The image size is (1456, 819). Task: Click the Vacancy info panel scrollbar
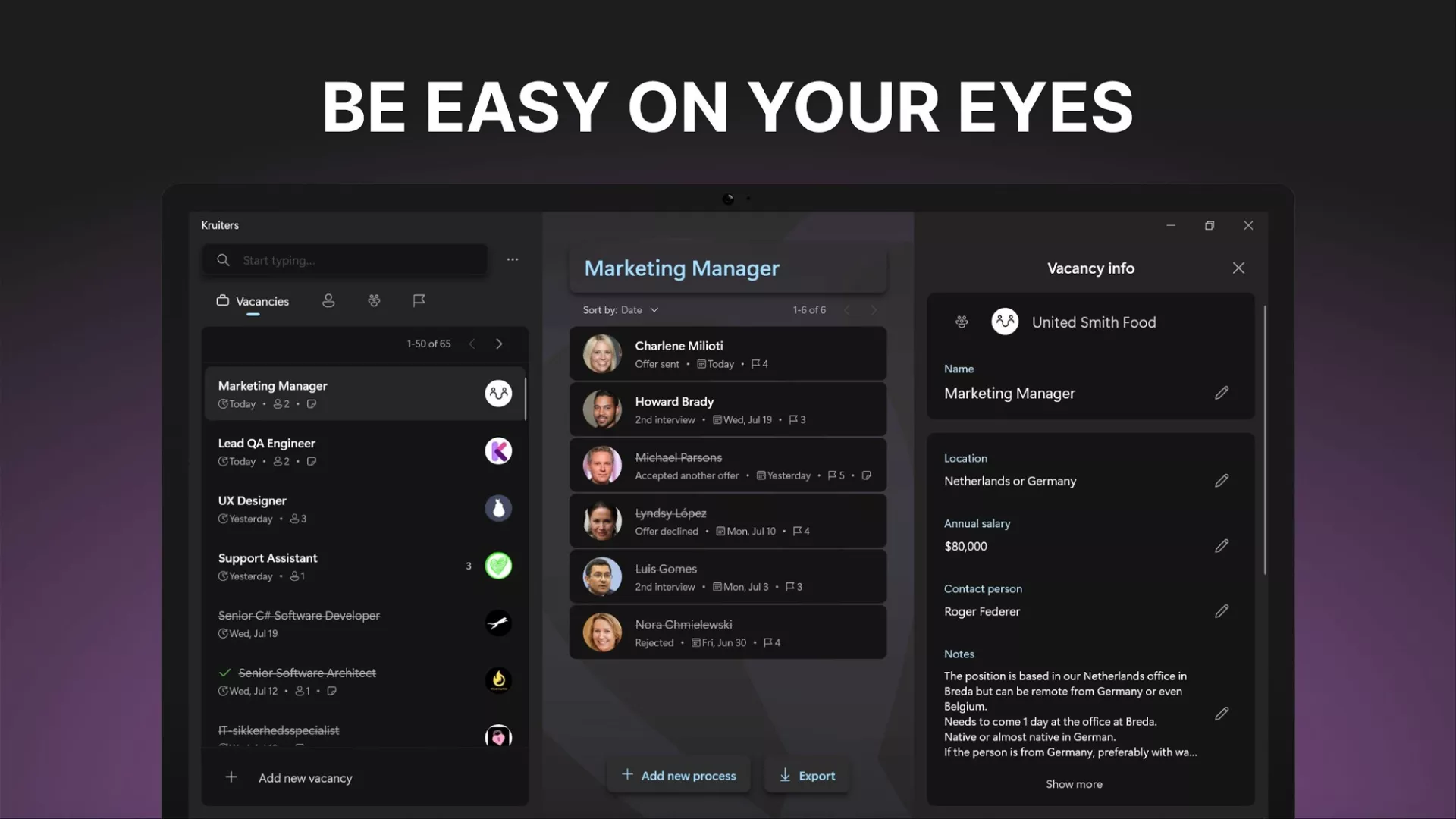[1264, 440]
